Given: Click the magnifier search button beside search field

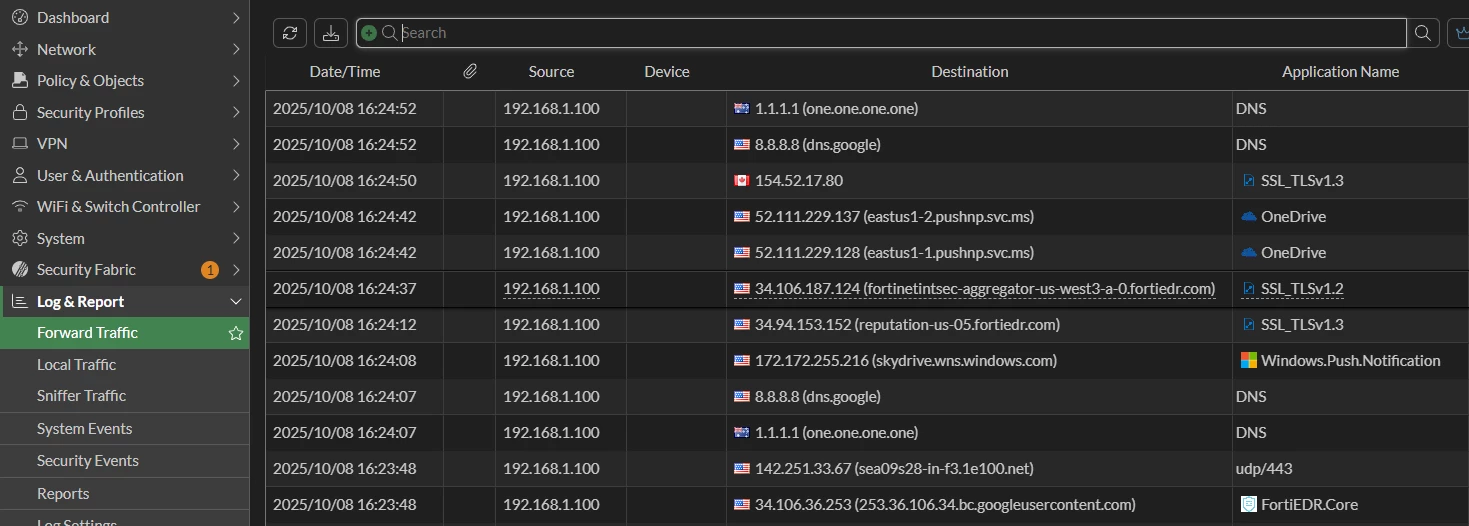Looking at the screenshot, I should click(x=1422, y=33).
